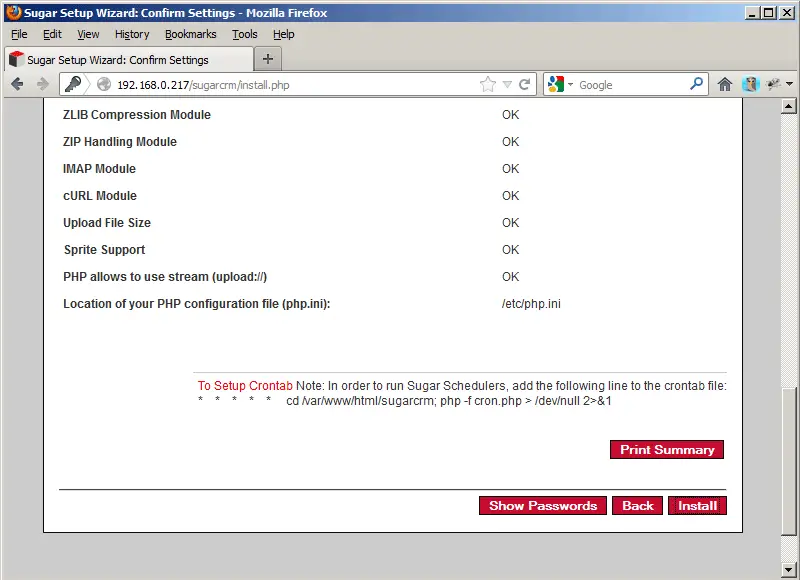Open the View menu
The width and height of the screenshot is (800, 580).
tap(88, 34)
